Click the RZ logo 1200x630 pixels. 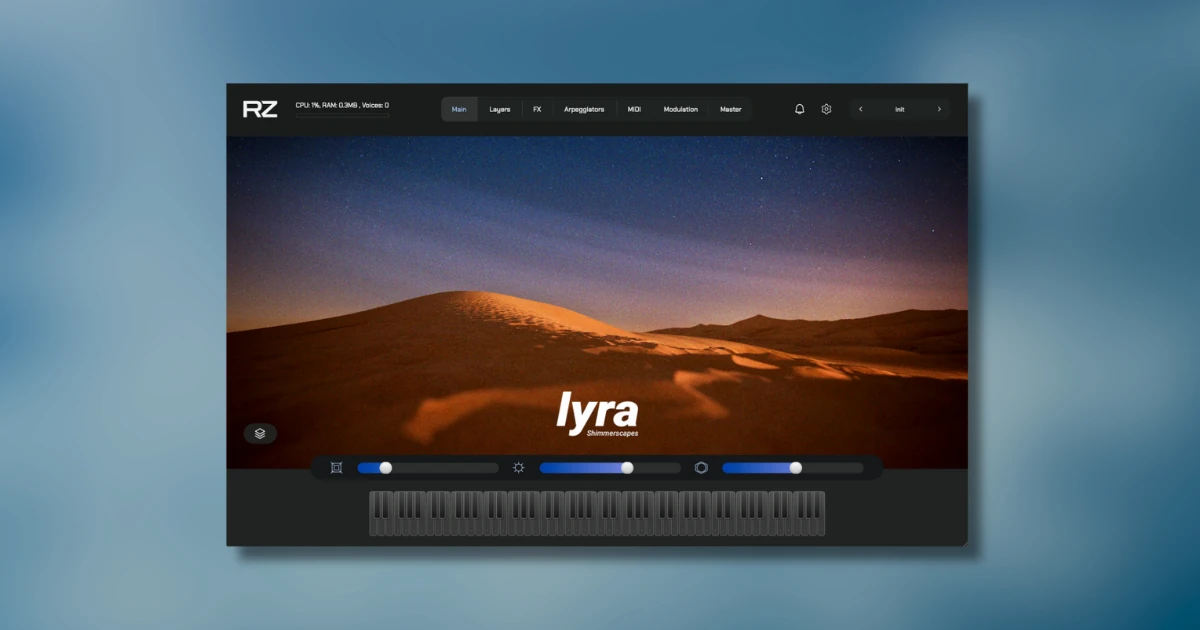pyautogui.click(x=260, y=109)
